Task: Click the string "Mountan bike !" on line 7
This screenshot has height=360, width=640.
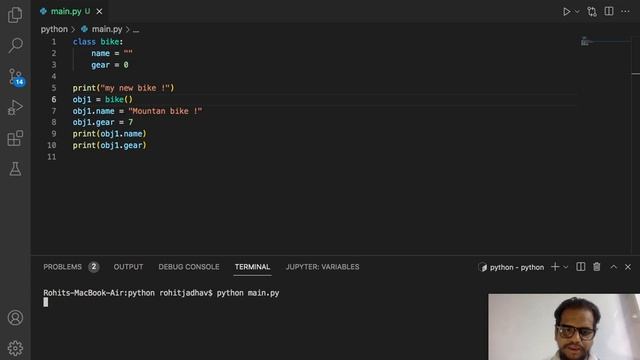Action: [x=165, y=111]
